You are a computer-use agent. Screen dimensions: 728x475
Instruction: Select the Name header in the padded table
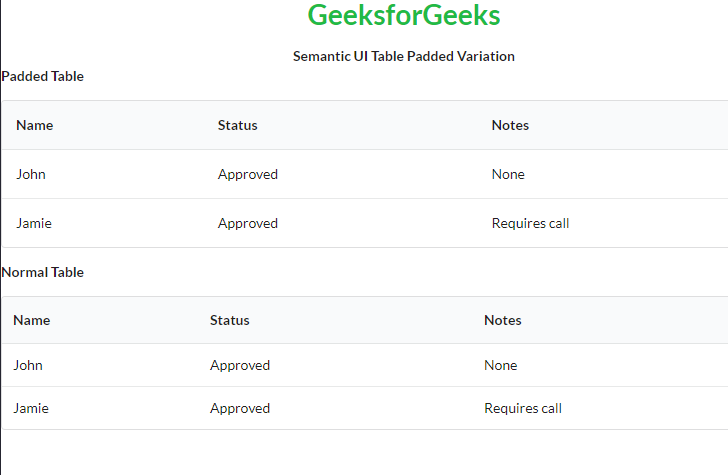coord(35,125)
